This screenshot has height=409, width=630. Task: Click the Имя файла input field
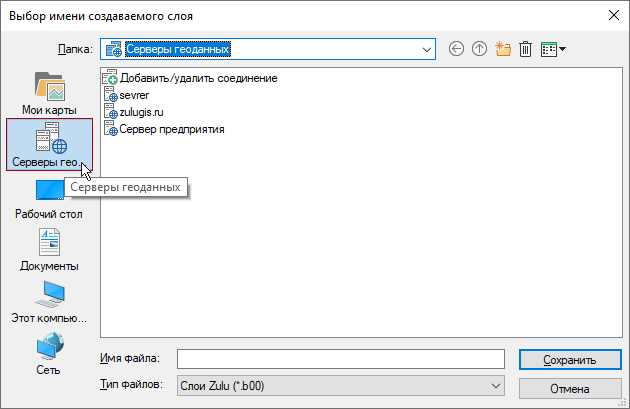click(x=340, y=359)
